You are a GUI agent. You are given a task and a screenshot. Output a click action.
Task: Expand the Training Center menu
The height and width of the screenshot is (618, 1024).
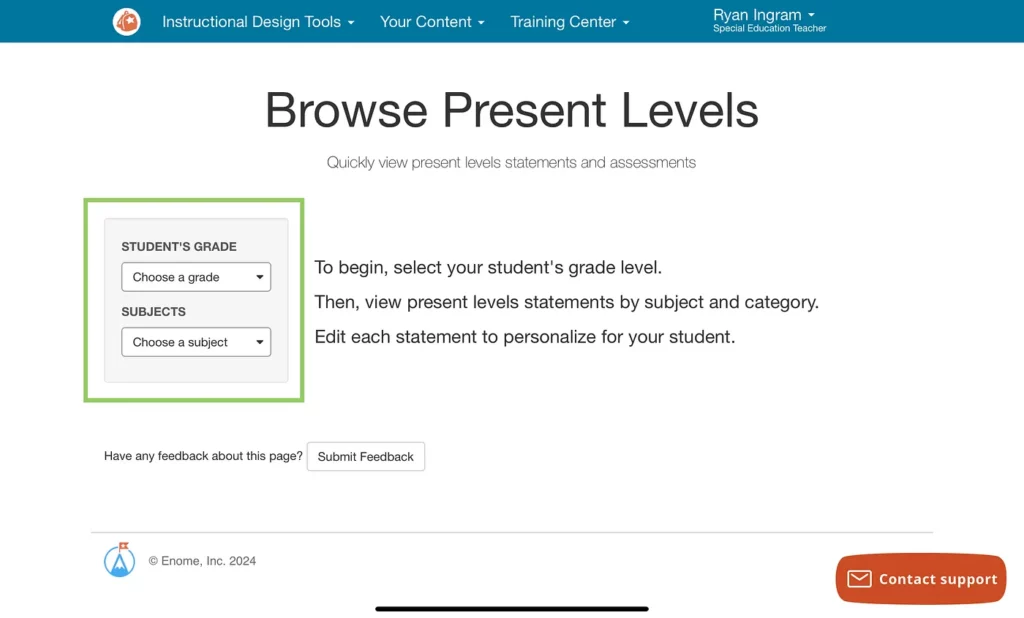coord(570,21)
